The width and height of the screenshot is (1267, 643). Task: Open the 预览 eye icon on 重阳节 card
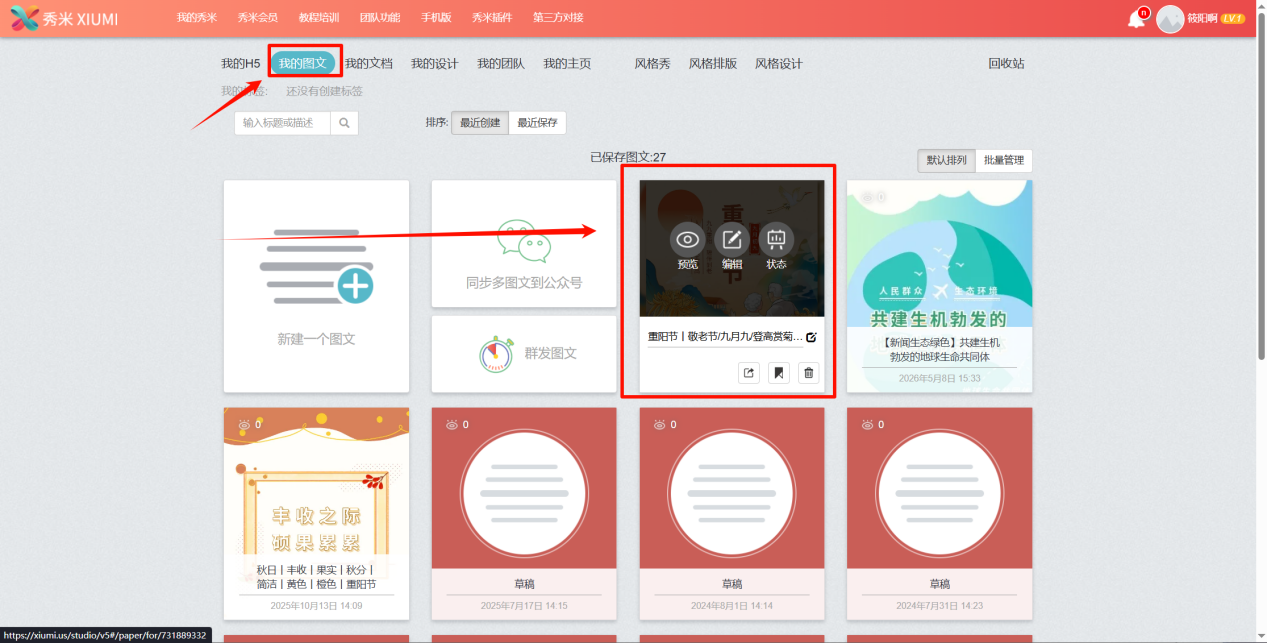pos(687,240)
